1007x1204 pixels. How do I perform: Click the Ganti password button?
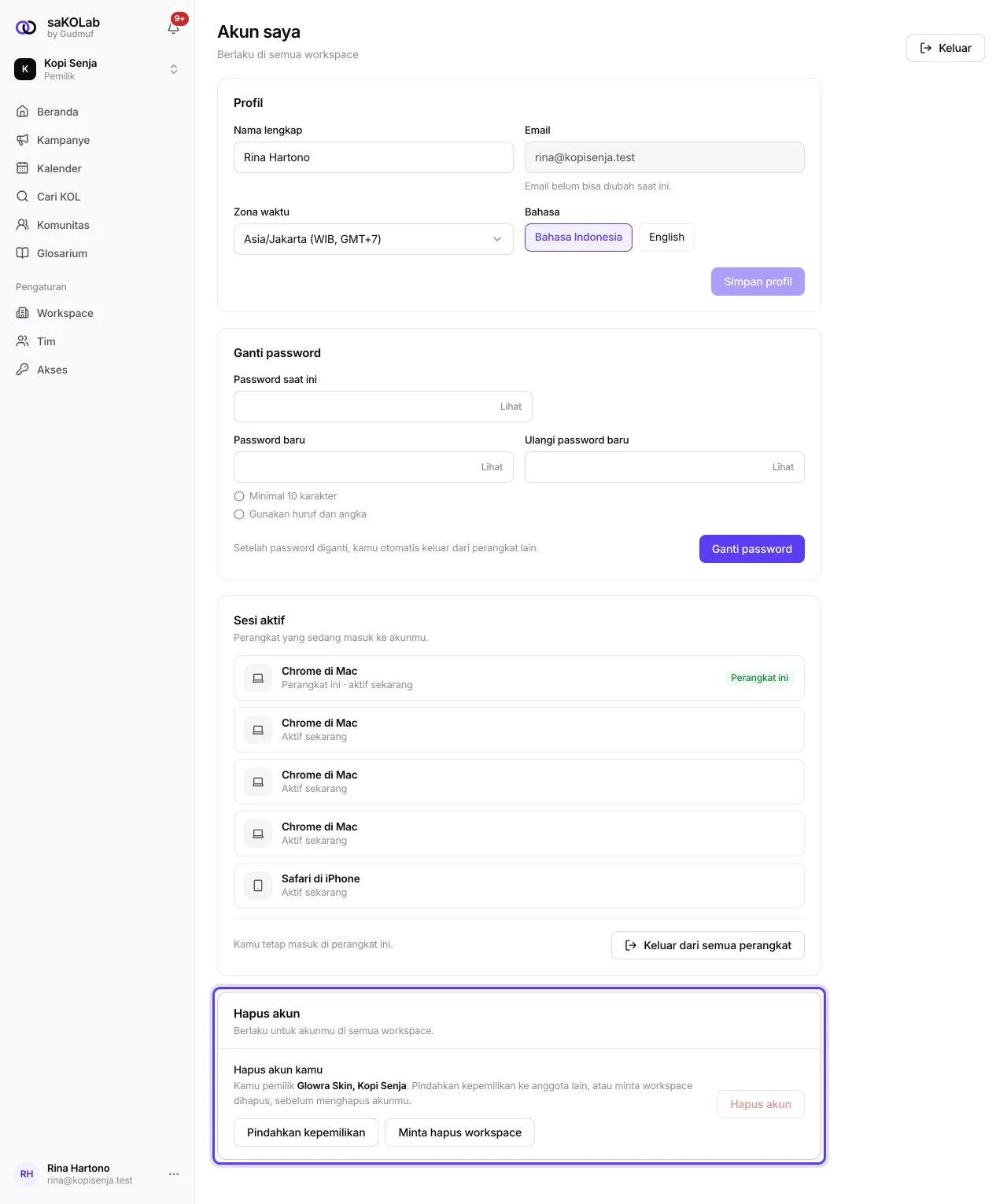pyautogui.click(x=752, y=549)
